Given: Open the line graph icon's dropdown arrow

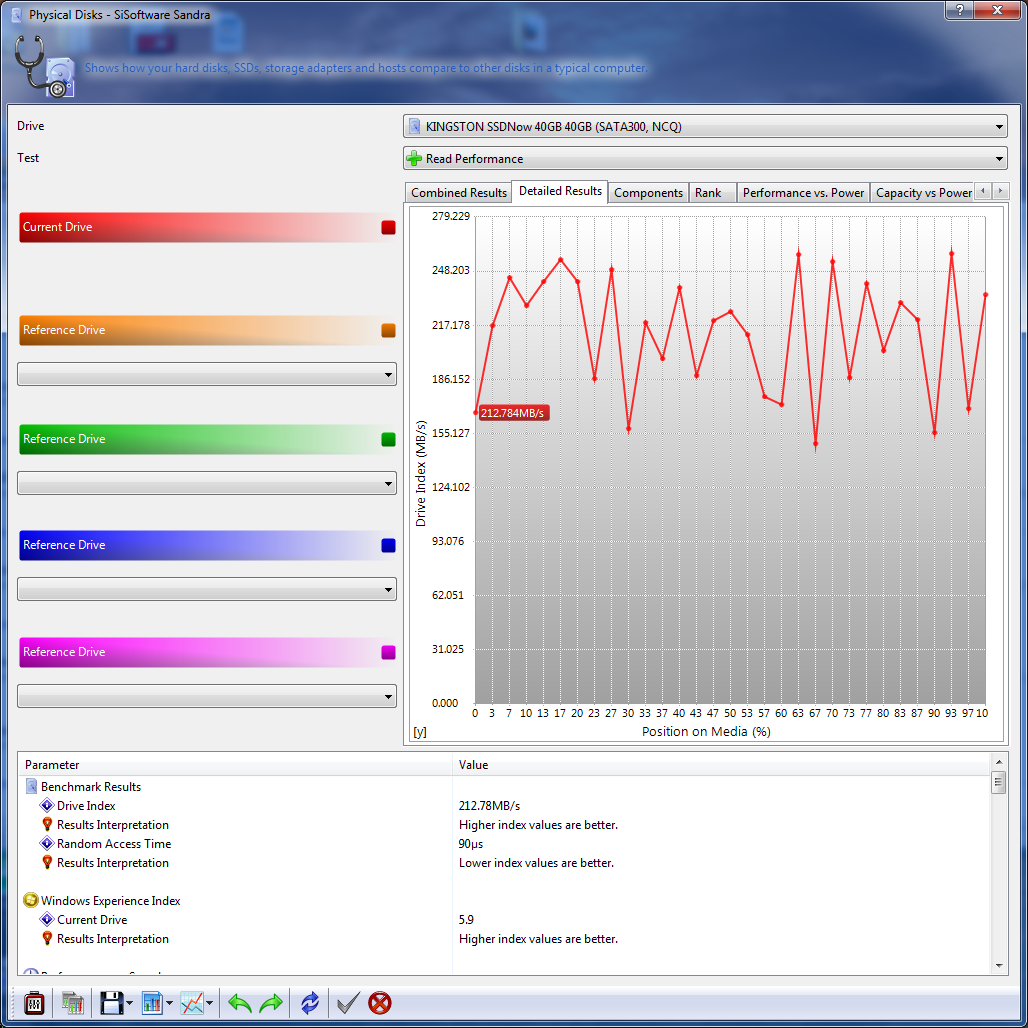Looking at the screenshot, I should 209,1003.
